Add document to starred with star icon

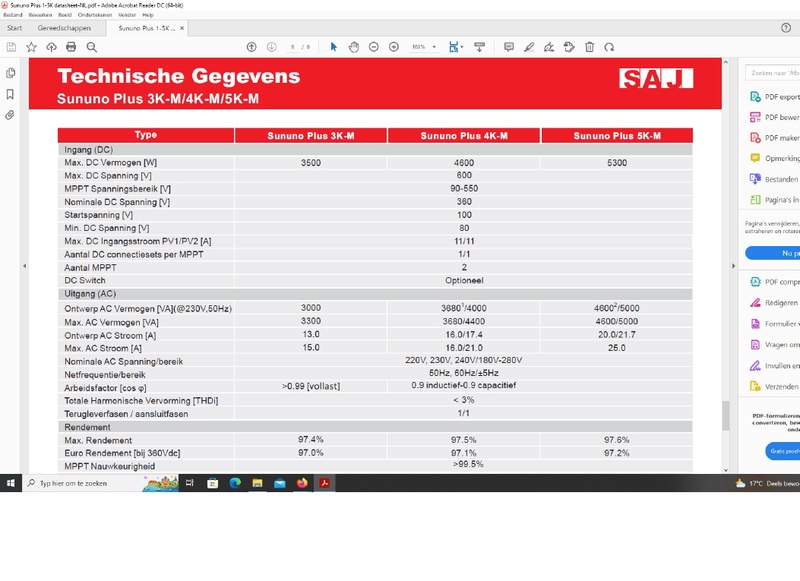click(31, 47)
